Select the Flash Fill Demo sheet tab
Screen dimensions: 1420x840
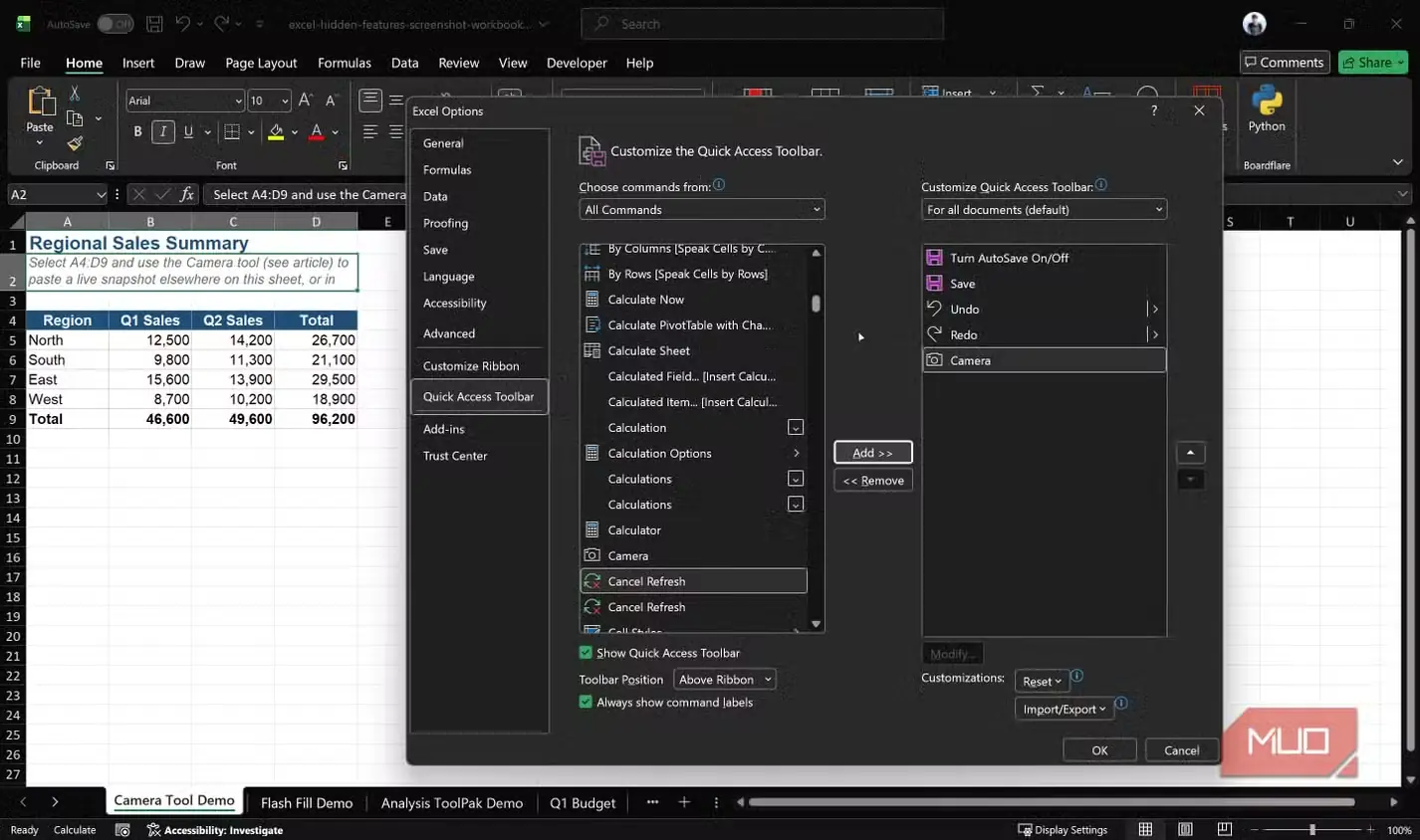click(307, 802)
